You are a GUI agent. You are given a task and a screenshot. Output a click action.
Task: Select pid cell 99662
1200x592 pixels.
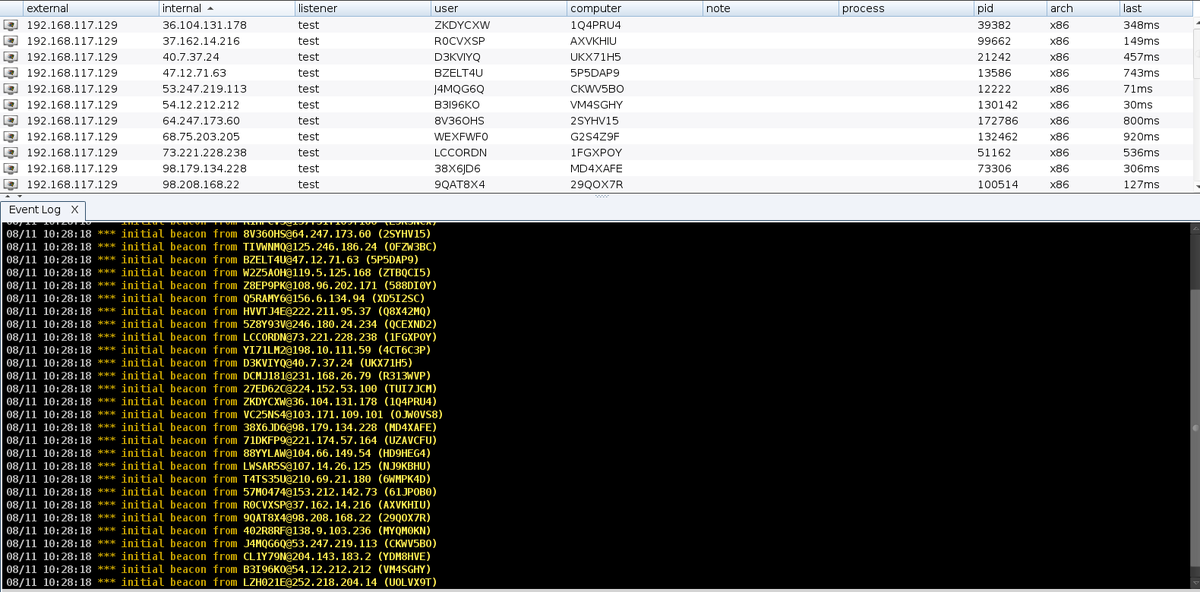pyautogui.click(x=994, y=41)
